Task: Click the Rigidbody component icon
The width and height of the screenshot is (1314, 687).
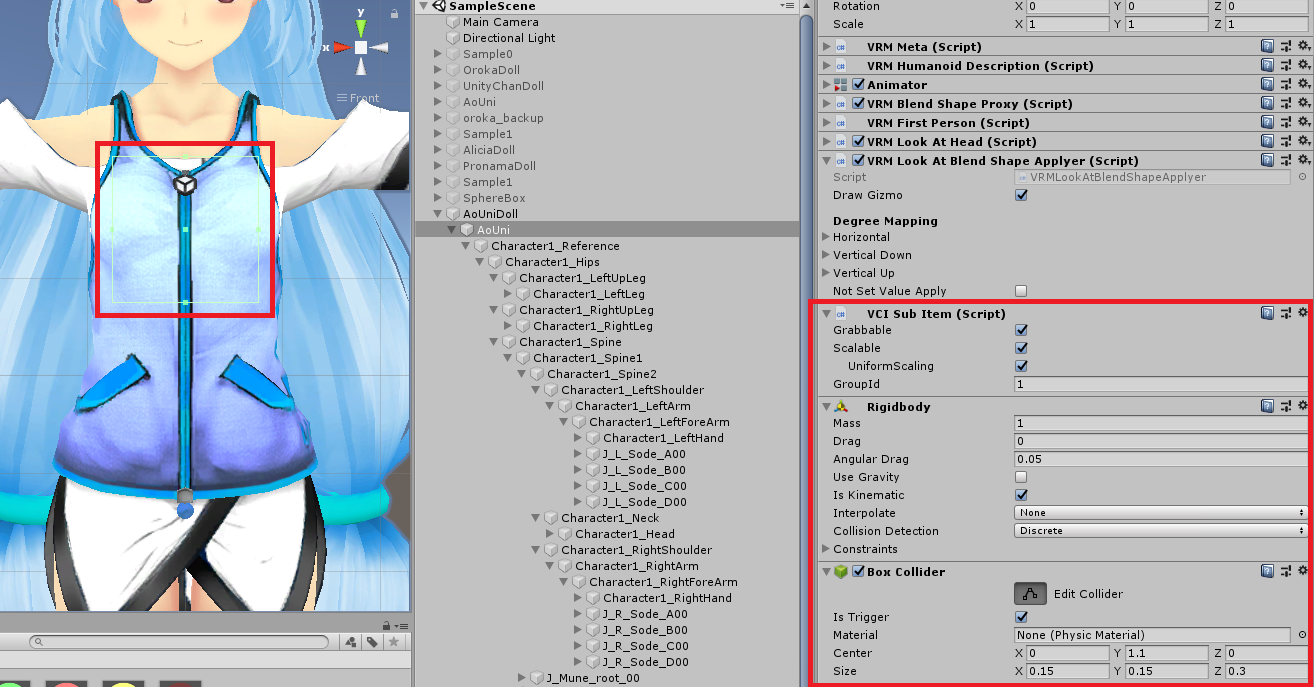Action: pyautogui.click(x=841, y=407)
